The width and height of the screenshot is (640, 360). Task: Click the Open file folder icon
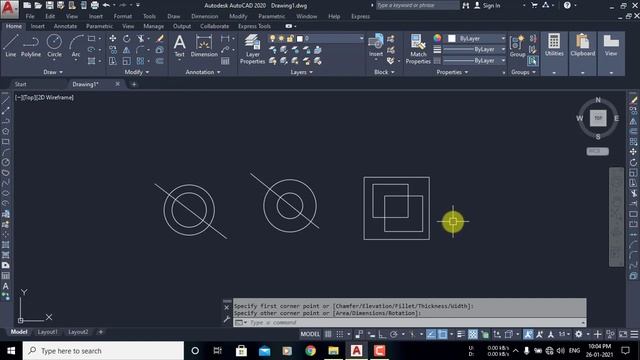(38, 5)
